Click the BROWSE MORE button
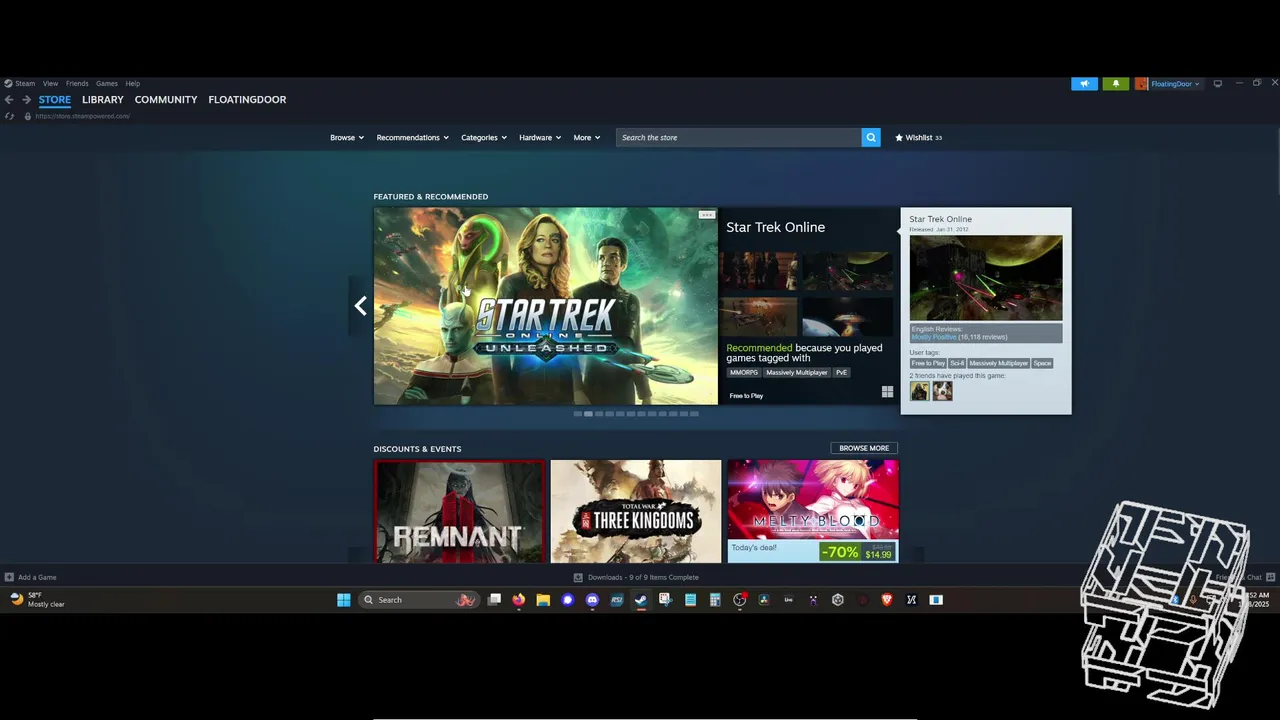The image size is (1280, 720). [864, 448]
